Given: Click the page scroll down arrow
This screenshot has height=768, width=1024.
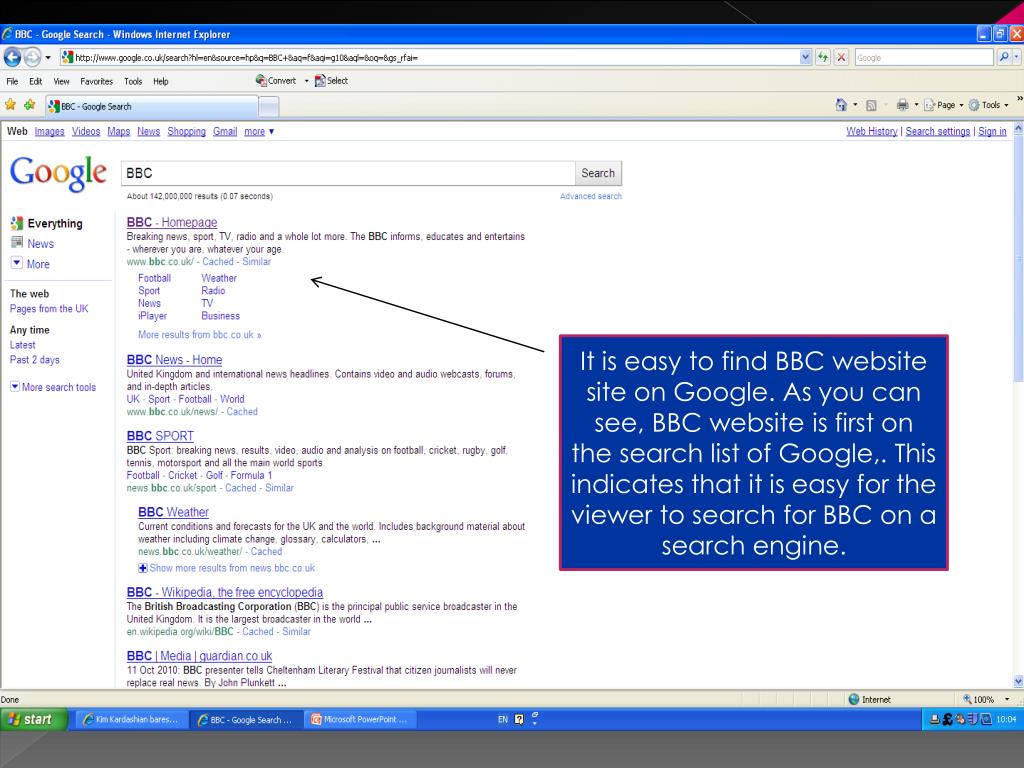Looking at the screenshot, I should click(1018, 681).
